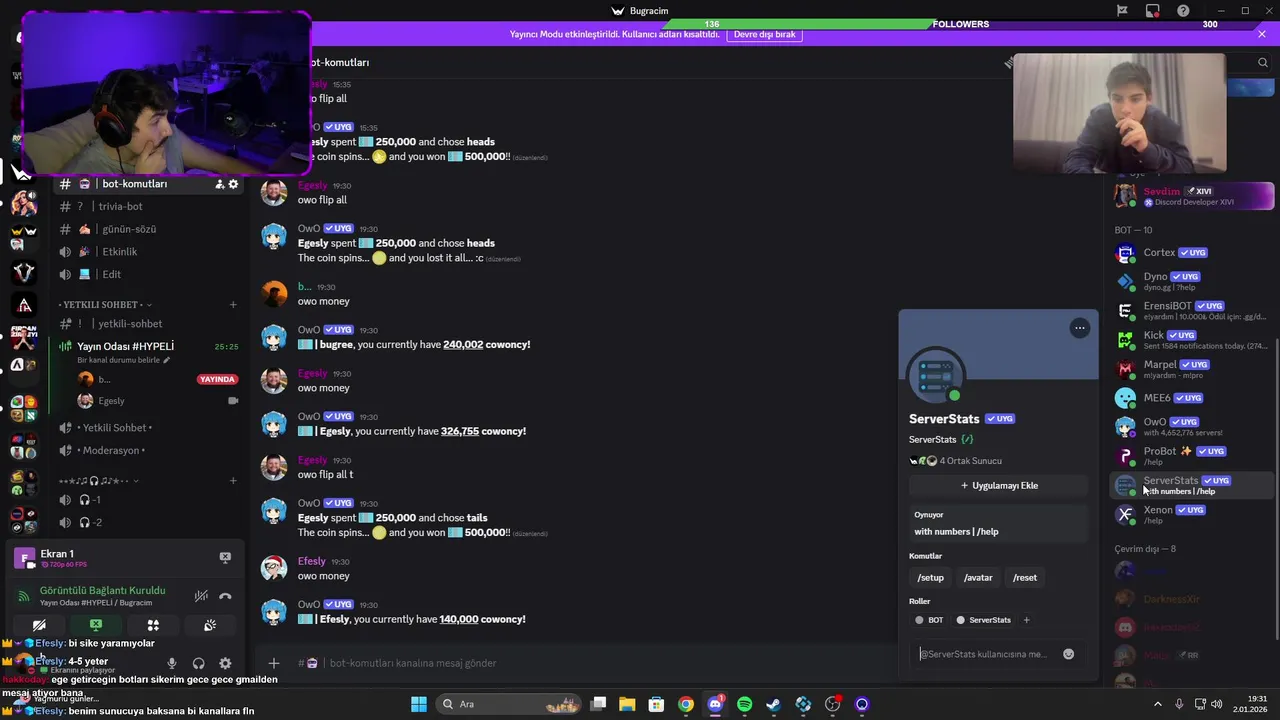The height and width of the screenshot is (720, 1280).
Task: Click Uygulamayı Ekle button
Action: coord(999,486)
